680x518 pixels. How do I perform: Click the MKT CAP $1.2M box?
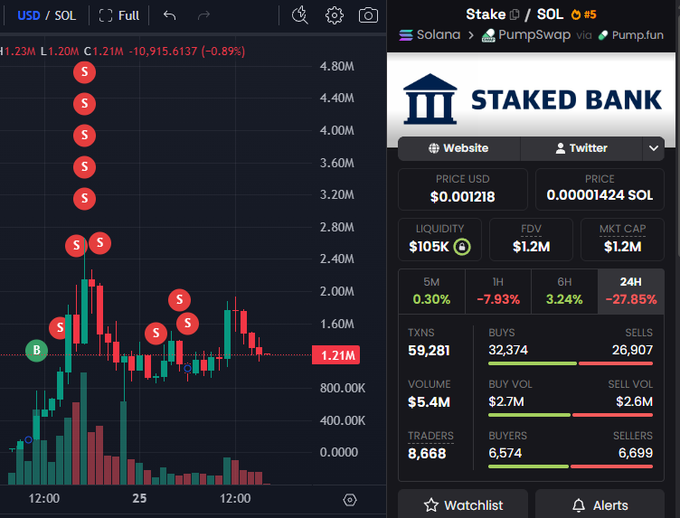tap(622, 239)
